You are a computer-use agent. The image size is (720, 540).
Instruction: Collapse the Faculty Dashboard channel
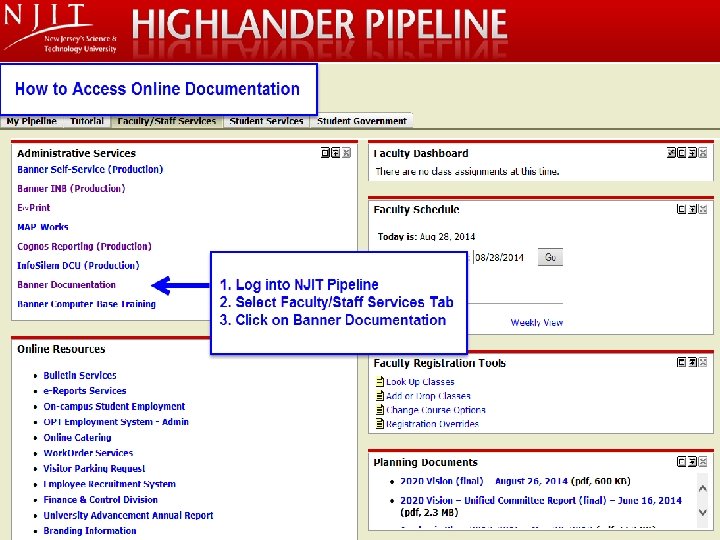692,153
